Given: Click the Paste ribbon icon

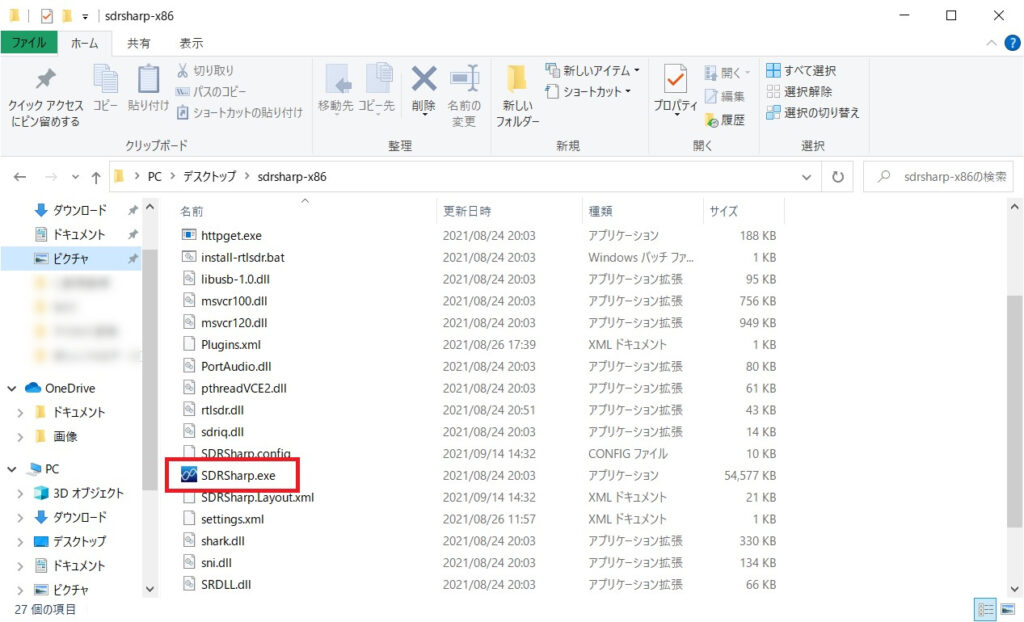Looking at the screenshot, I should coord(148,88).
